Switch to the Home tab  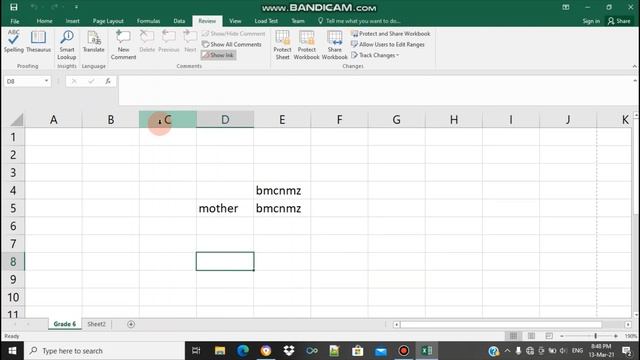(x=44, y=21)
